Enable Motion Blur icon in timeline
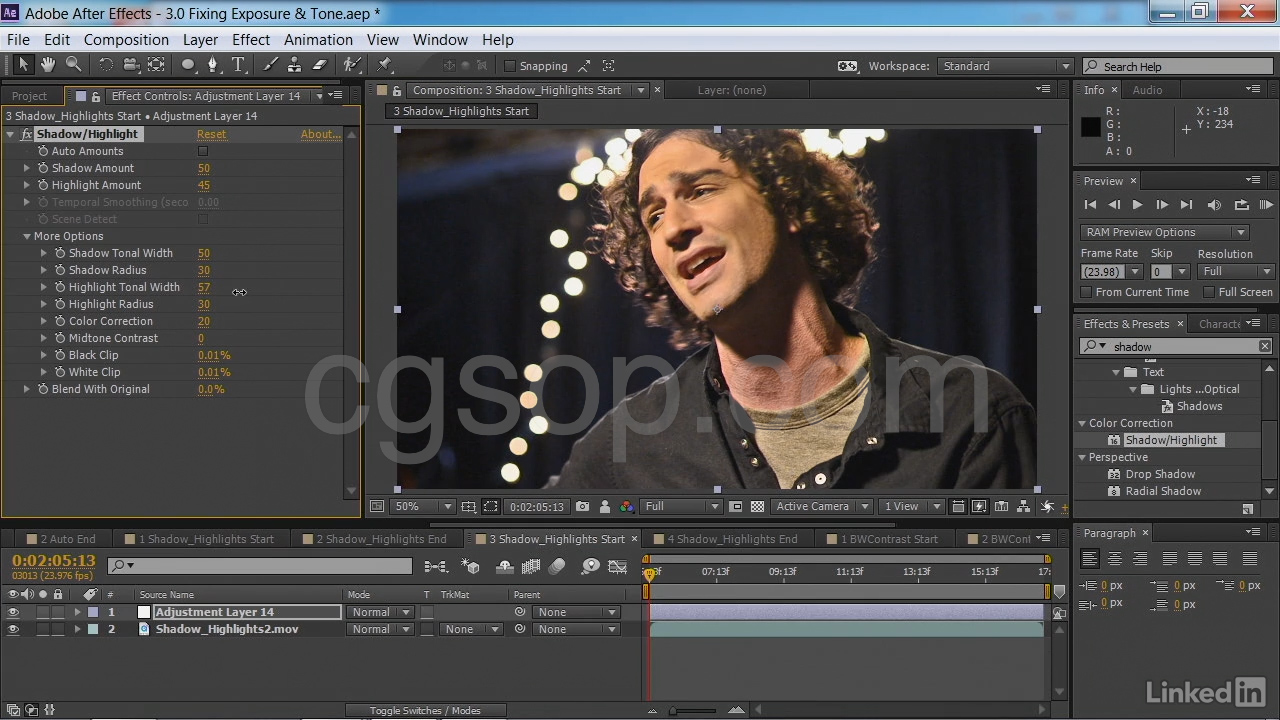 click(x=557, y=567)
